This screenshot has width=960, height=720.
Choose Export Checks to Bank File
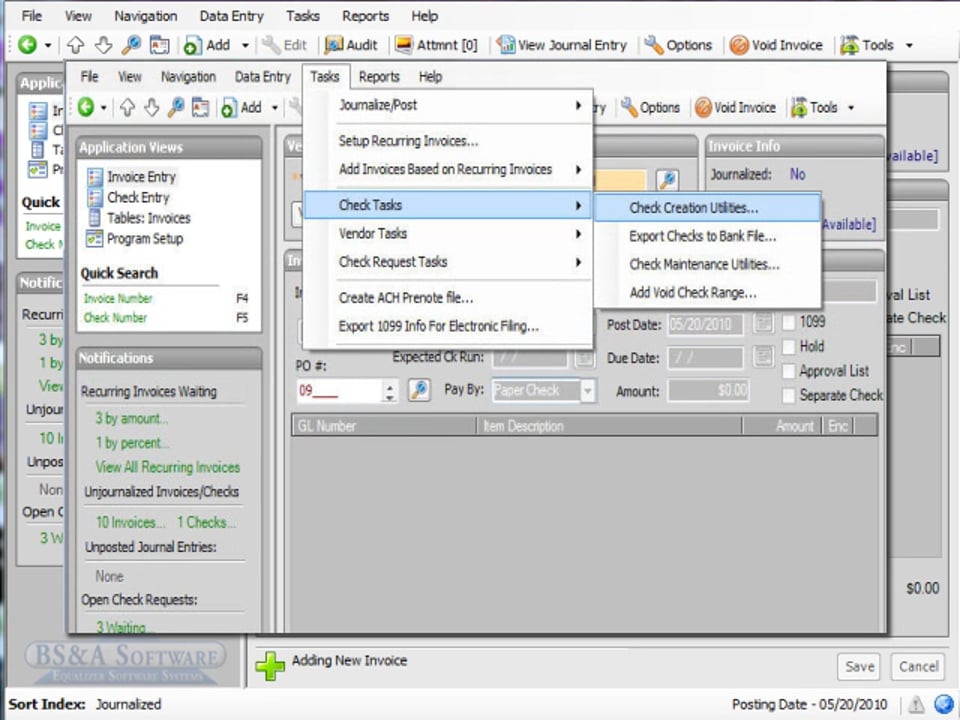click(x=707, y=236)
